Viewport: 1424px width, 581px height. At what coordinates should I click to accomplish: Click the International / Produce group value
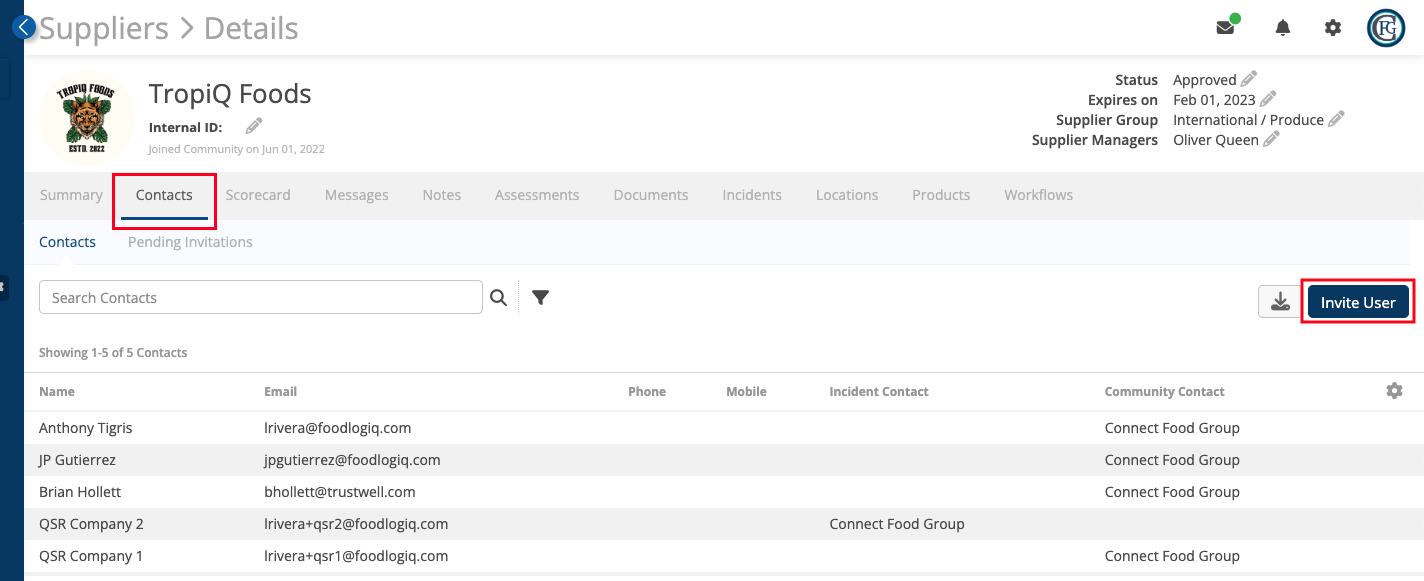click(1248, 120)
